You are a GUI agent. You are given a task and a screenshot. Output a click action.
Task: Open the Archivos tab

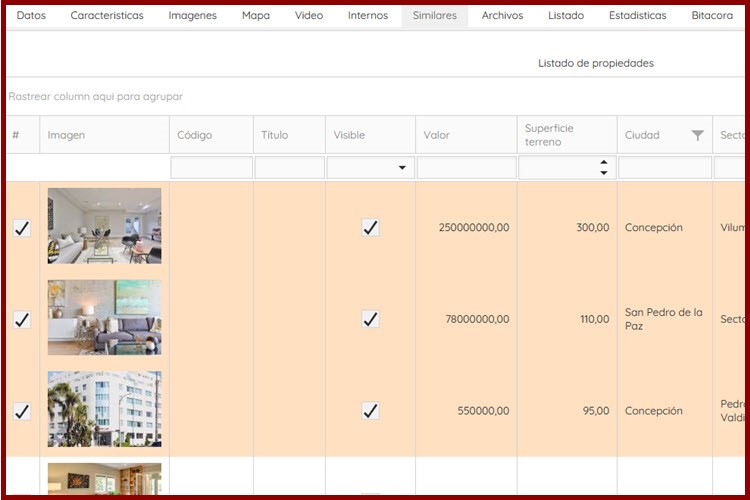click(x=502, y=15)
